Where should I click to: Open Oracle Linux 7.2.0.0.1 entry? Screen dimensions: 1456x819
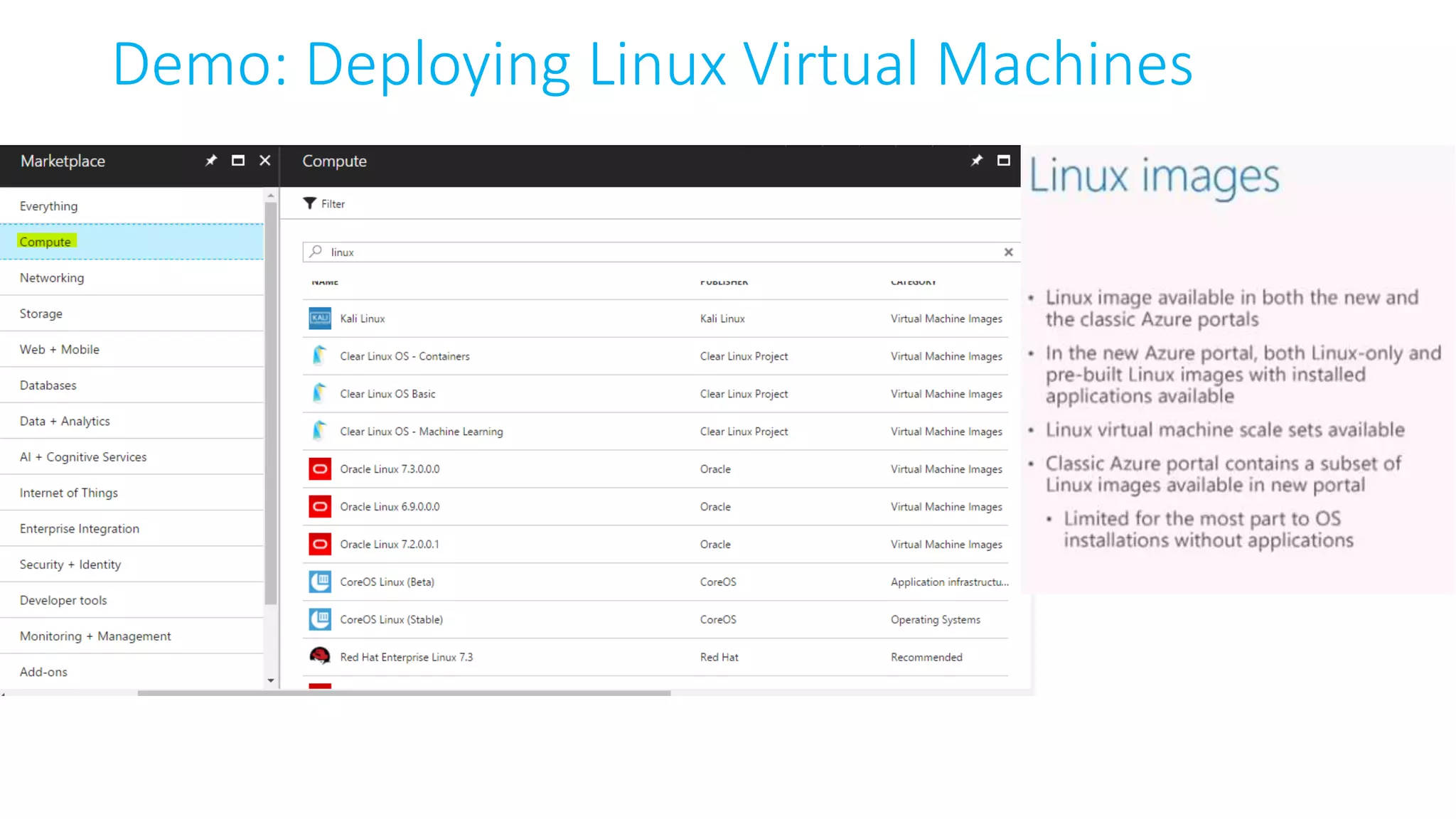655,545
